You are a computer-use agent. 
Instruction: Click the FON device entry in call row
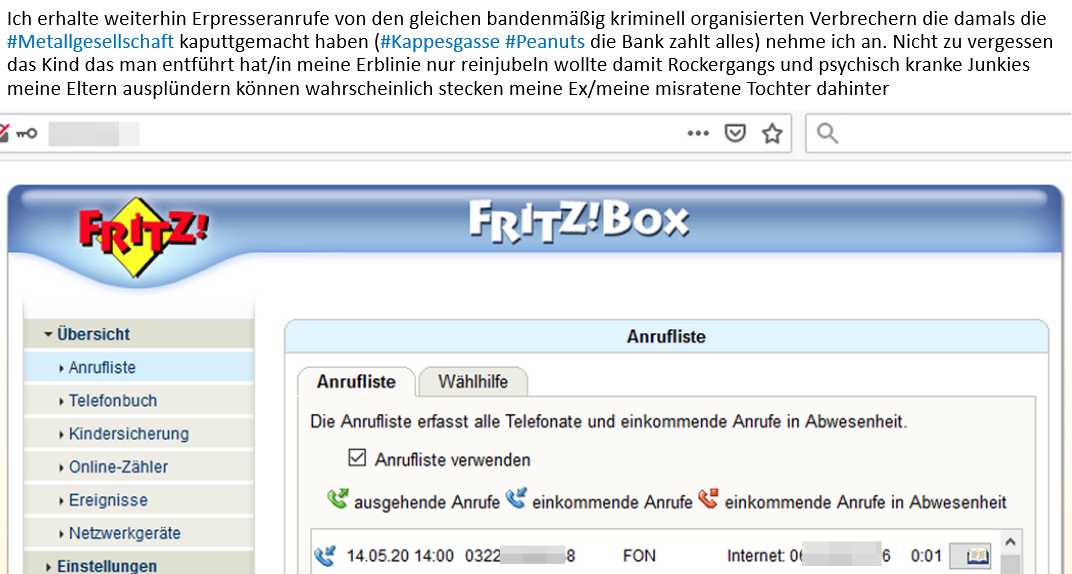(x=639, y=556)
